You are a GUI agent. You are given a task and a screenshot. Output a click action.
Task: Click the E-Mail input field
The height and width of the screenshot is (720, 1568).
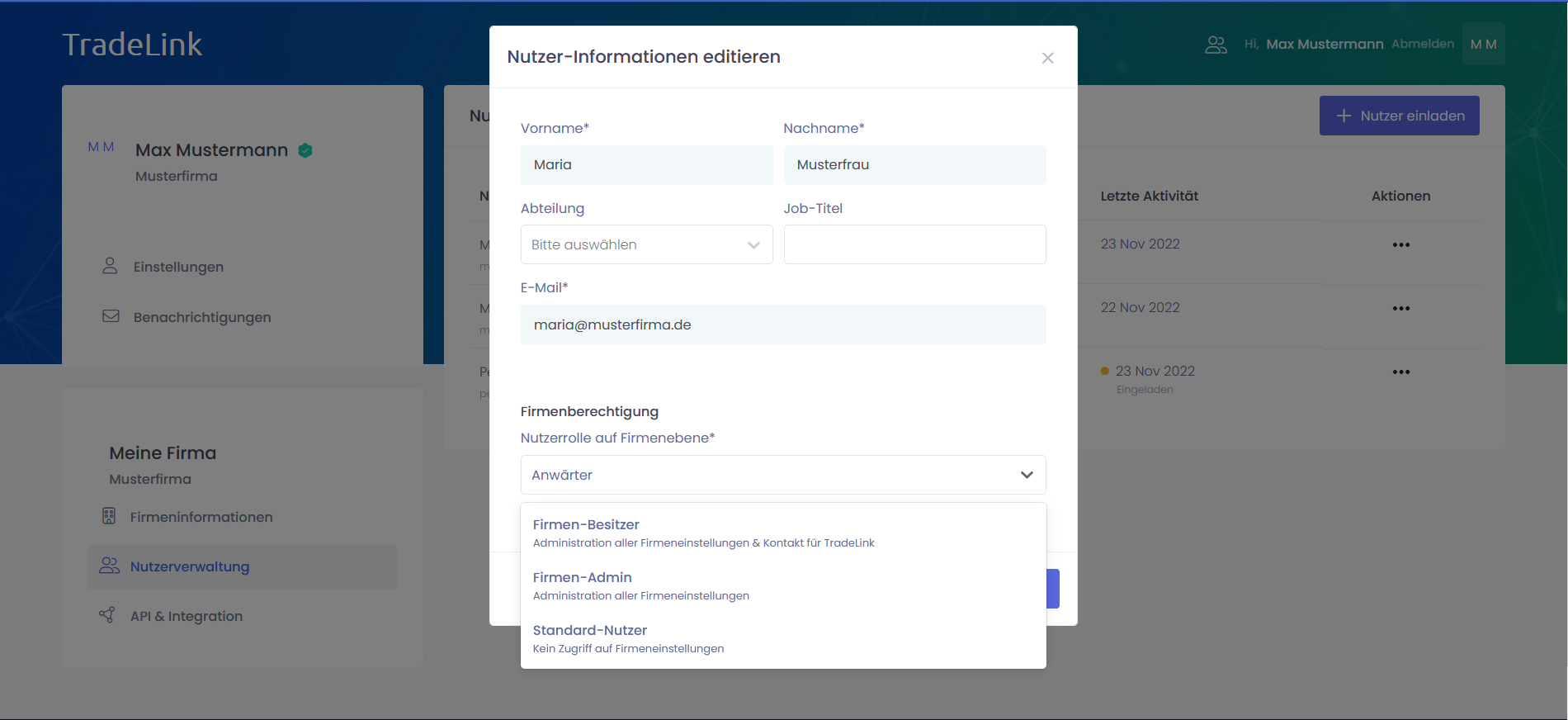click(x=782, y=324)
